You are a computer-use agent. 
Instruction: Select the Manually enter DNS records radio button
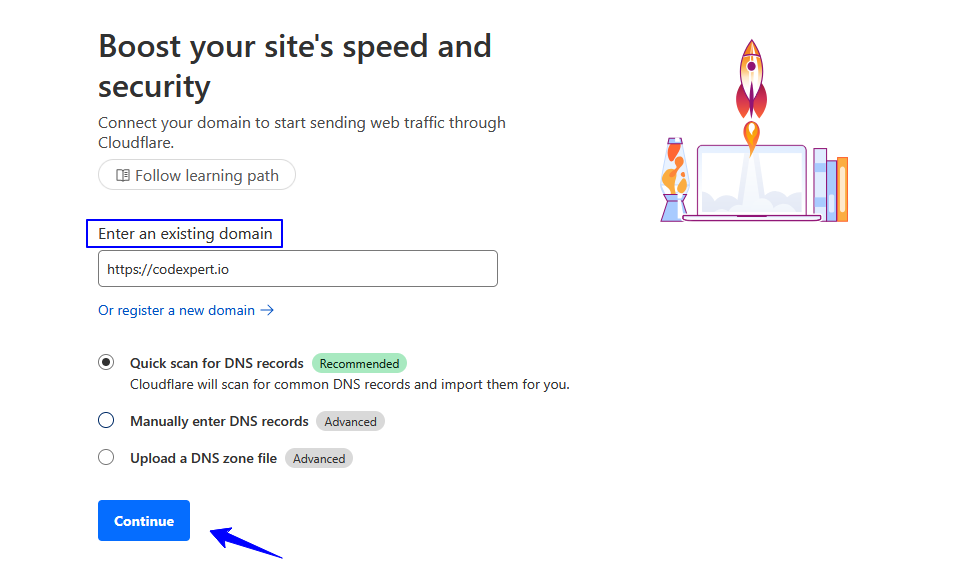pos(106,421)
